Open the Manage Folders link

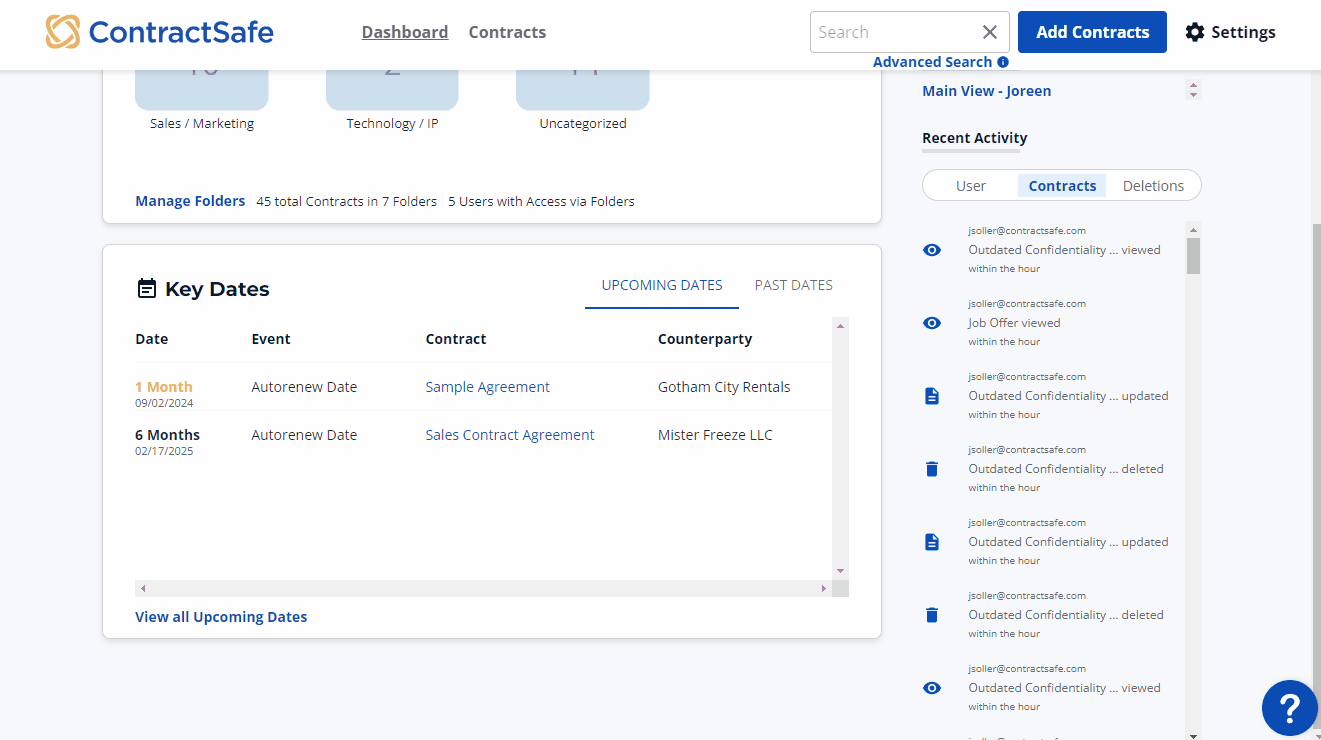pos(190,201)
